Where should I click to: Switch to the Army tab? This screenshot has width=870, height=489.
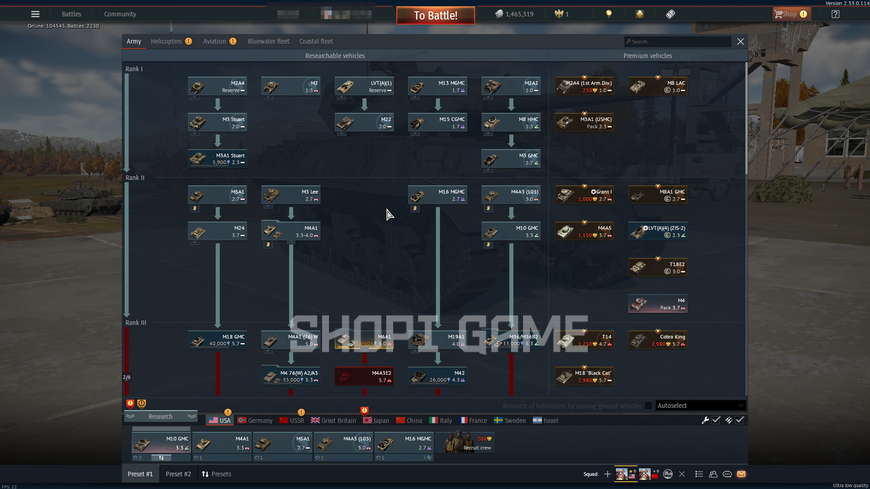point(134,41)
